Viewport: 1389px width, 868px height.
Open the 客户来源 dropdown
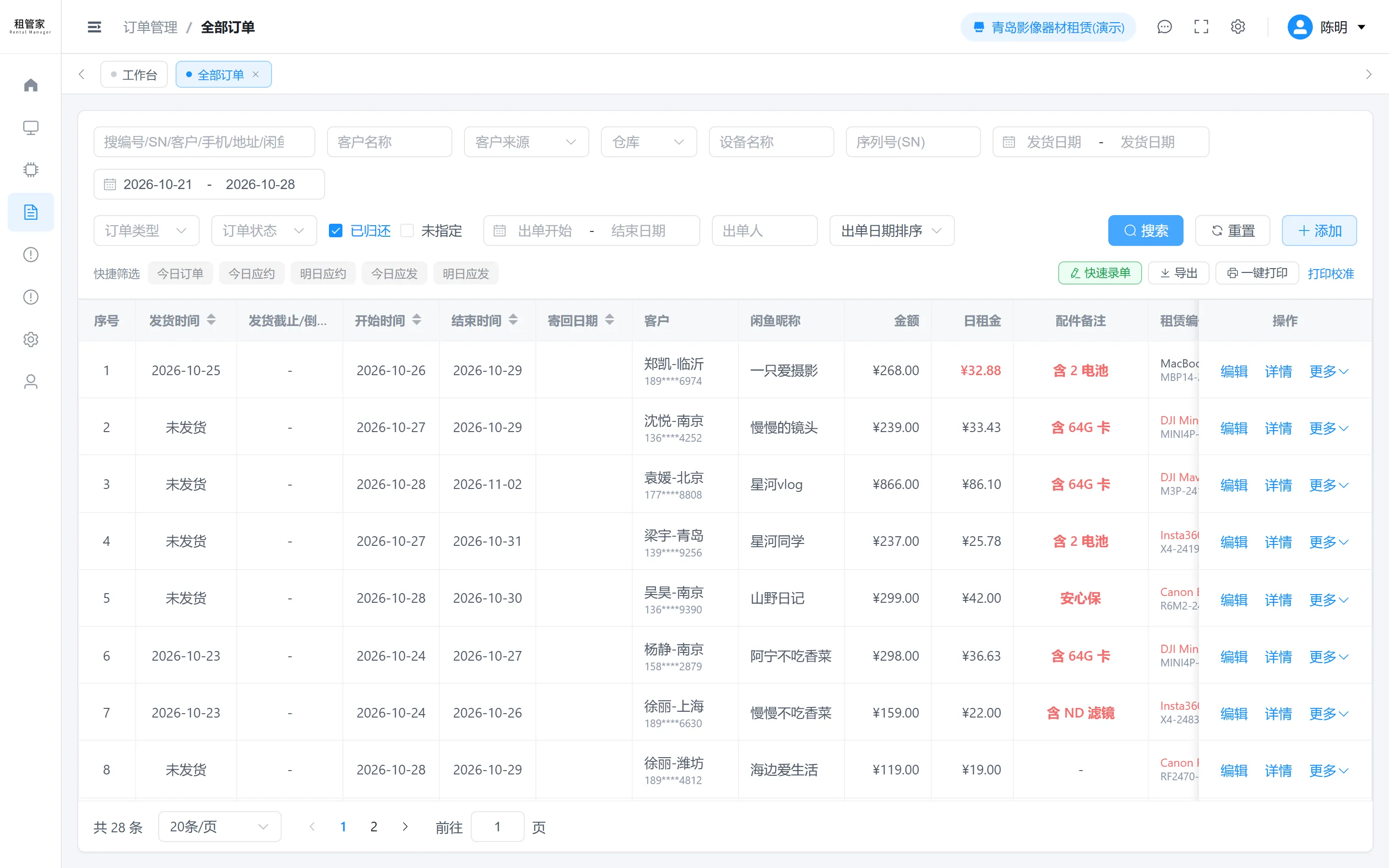click(526, 142)
